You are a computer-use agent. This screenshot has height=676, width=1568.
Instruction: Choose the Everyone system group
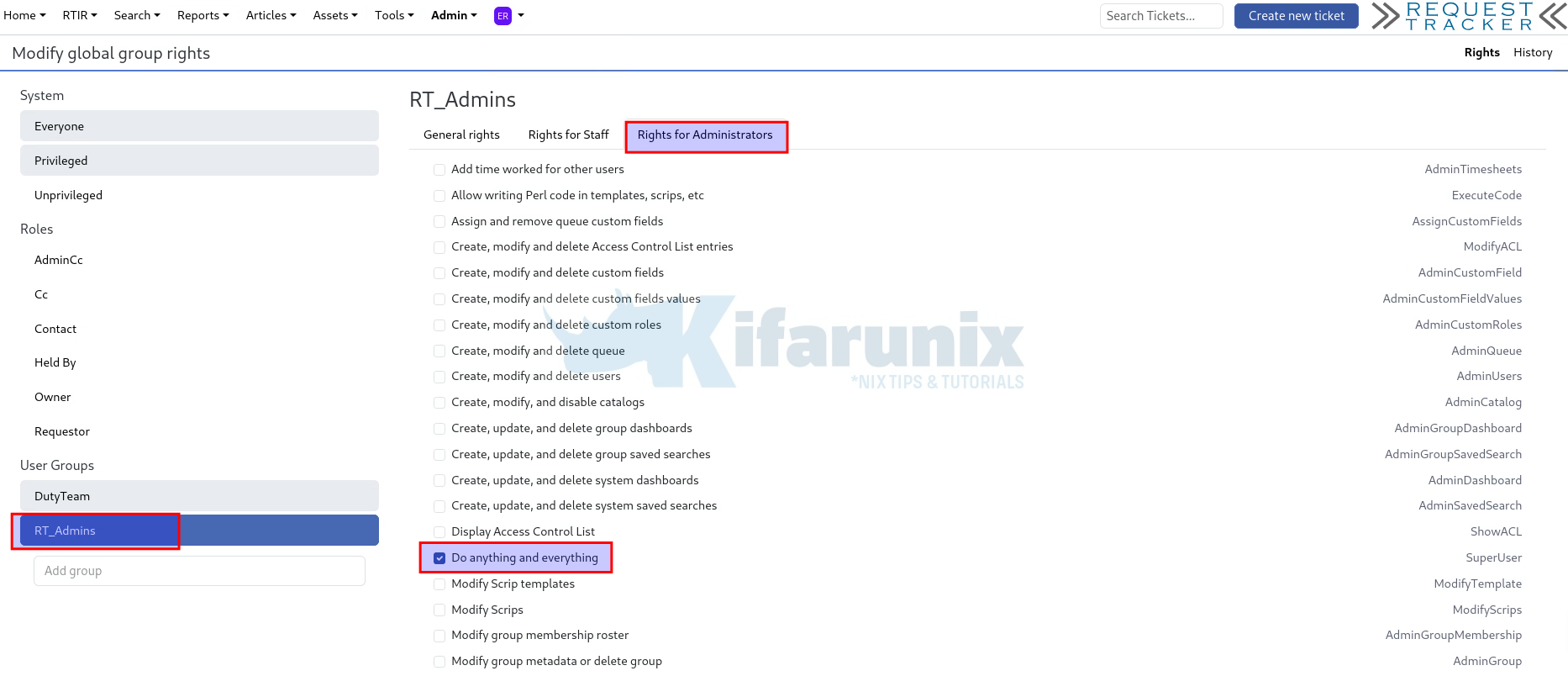199,126
